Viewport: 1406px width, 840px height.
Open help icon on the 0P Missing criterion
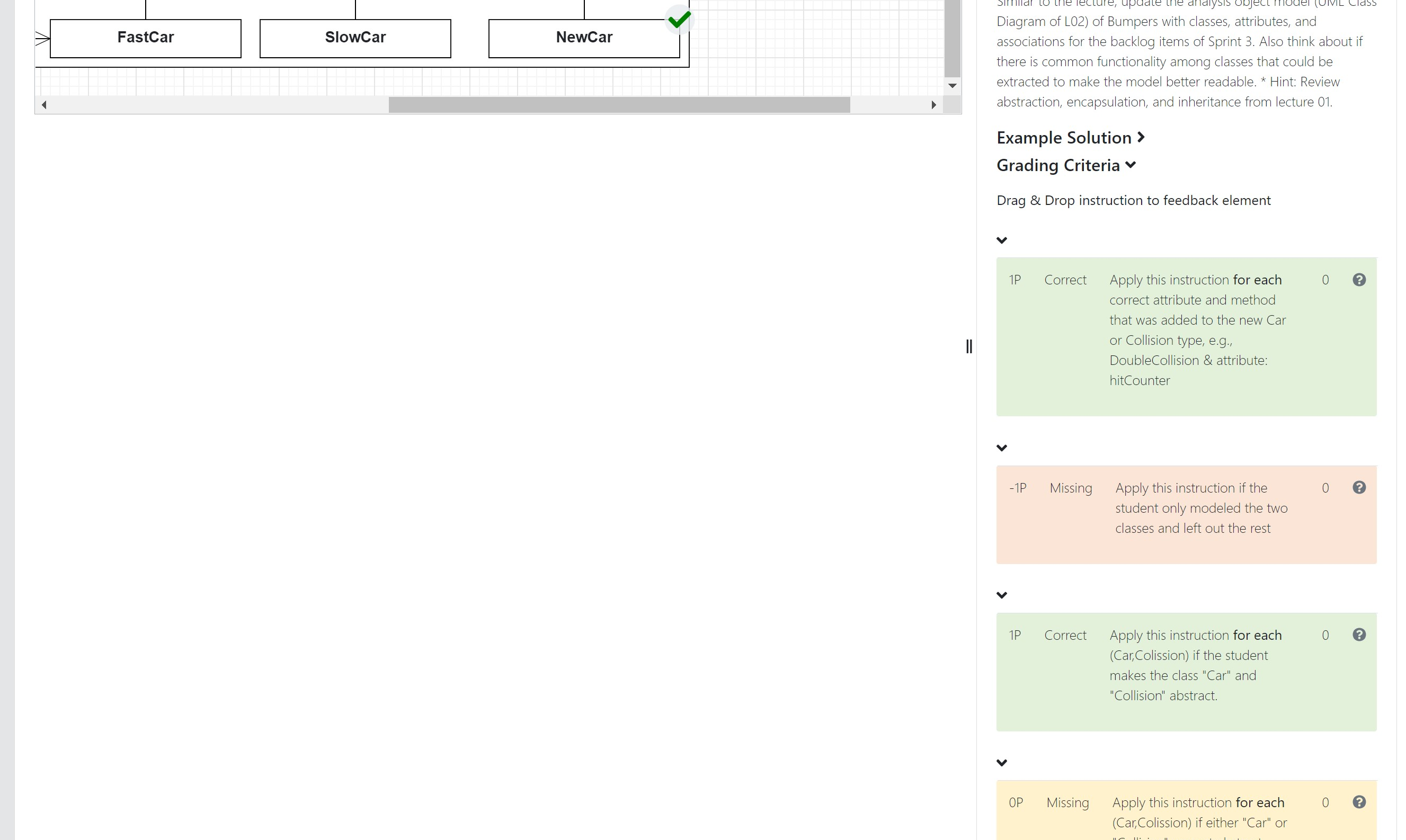coord(1359,802)
